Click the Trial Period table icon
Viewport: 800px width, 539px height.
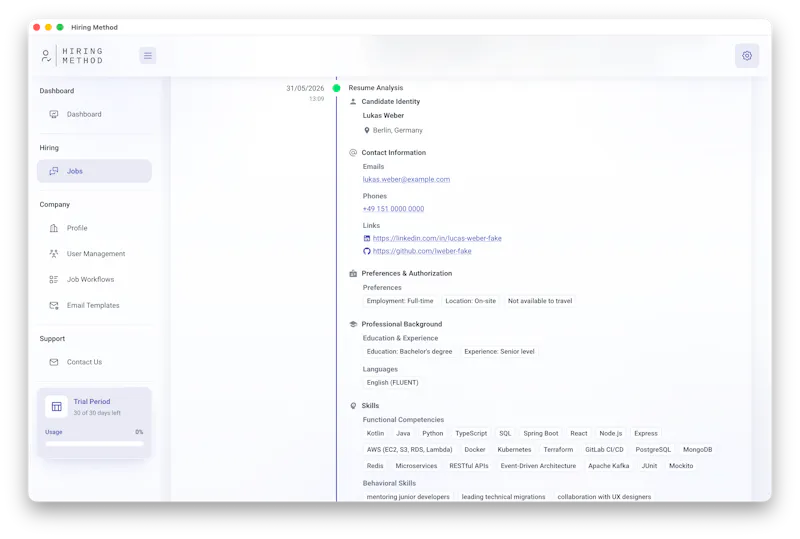click(57, 407)
